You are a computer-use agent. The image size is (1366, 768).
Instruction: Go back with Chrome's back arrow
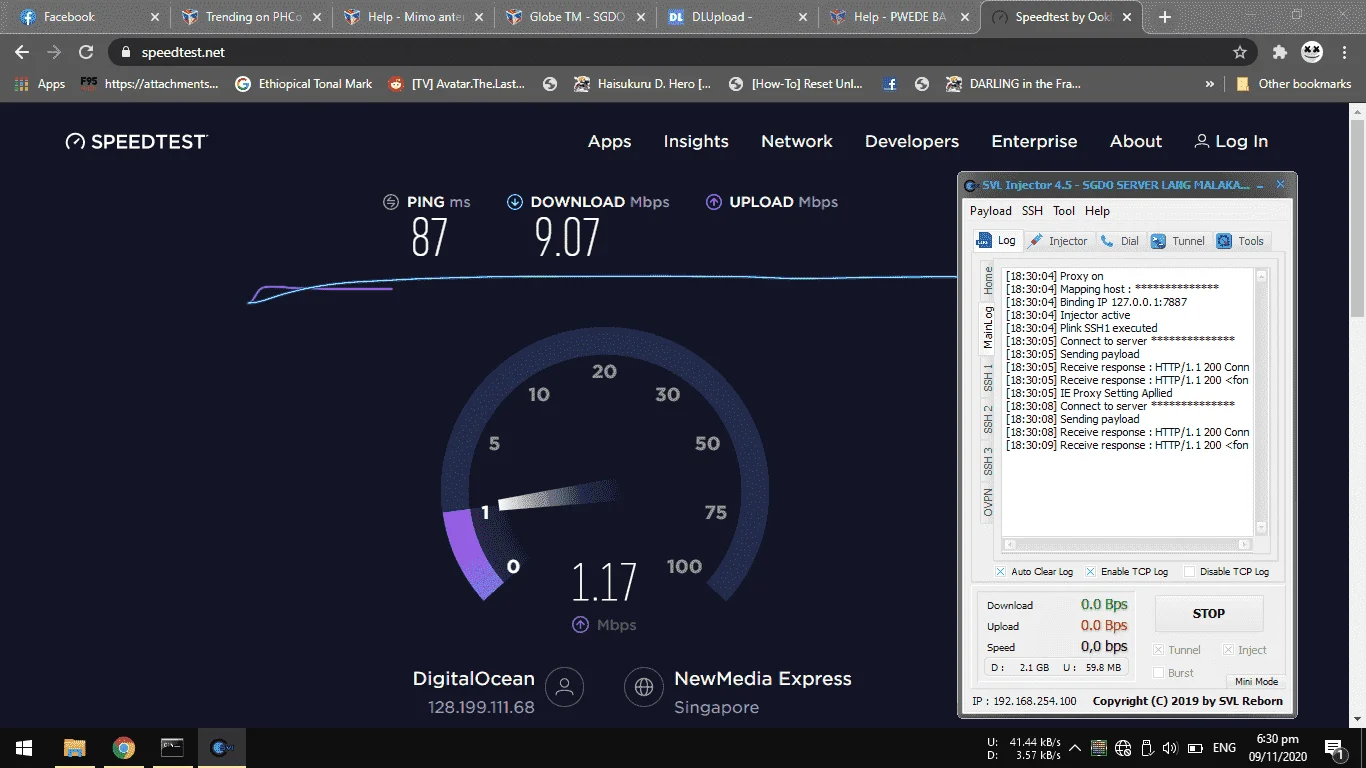pyautogui.click(x=22, y=52)
